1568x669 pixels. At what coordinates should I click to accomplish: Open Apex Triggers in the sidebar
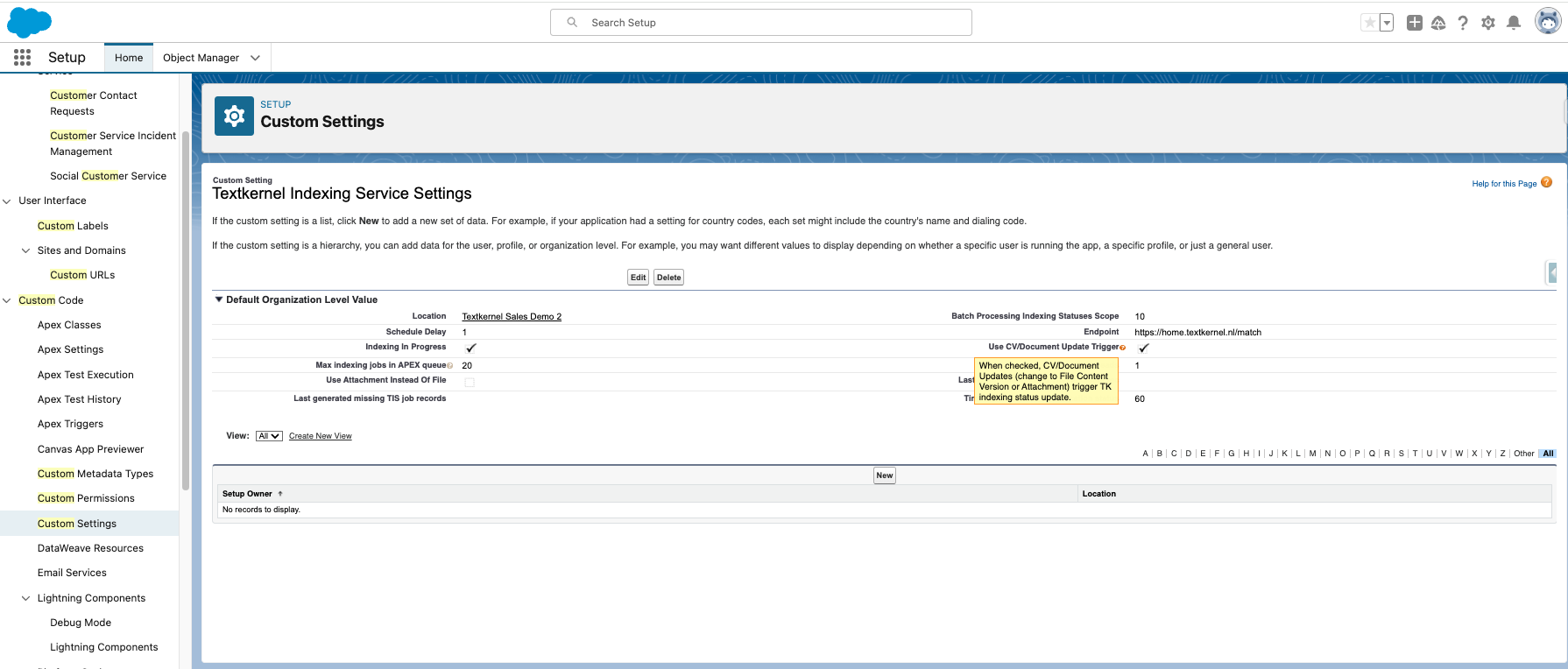70,424
